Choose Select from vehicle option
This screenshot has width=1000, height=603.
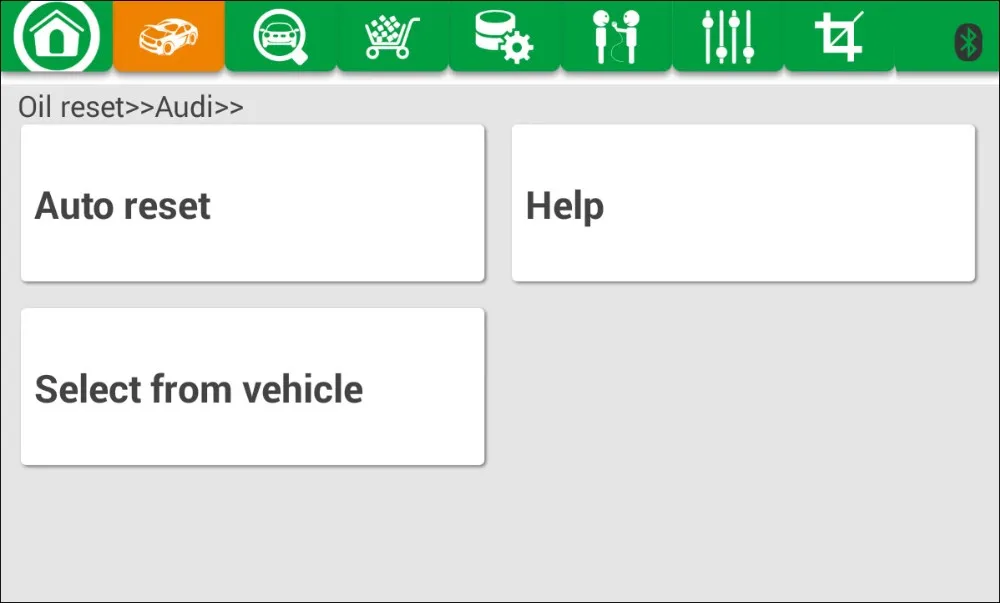pos(199,389)
